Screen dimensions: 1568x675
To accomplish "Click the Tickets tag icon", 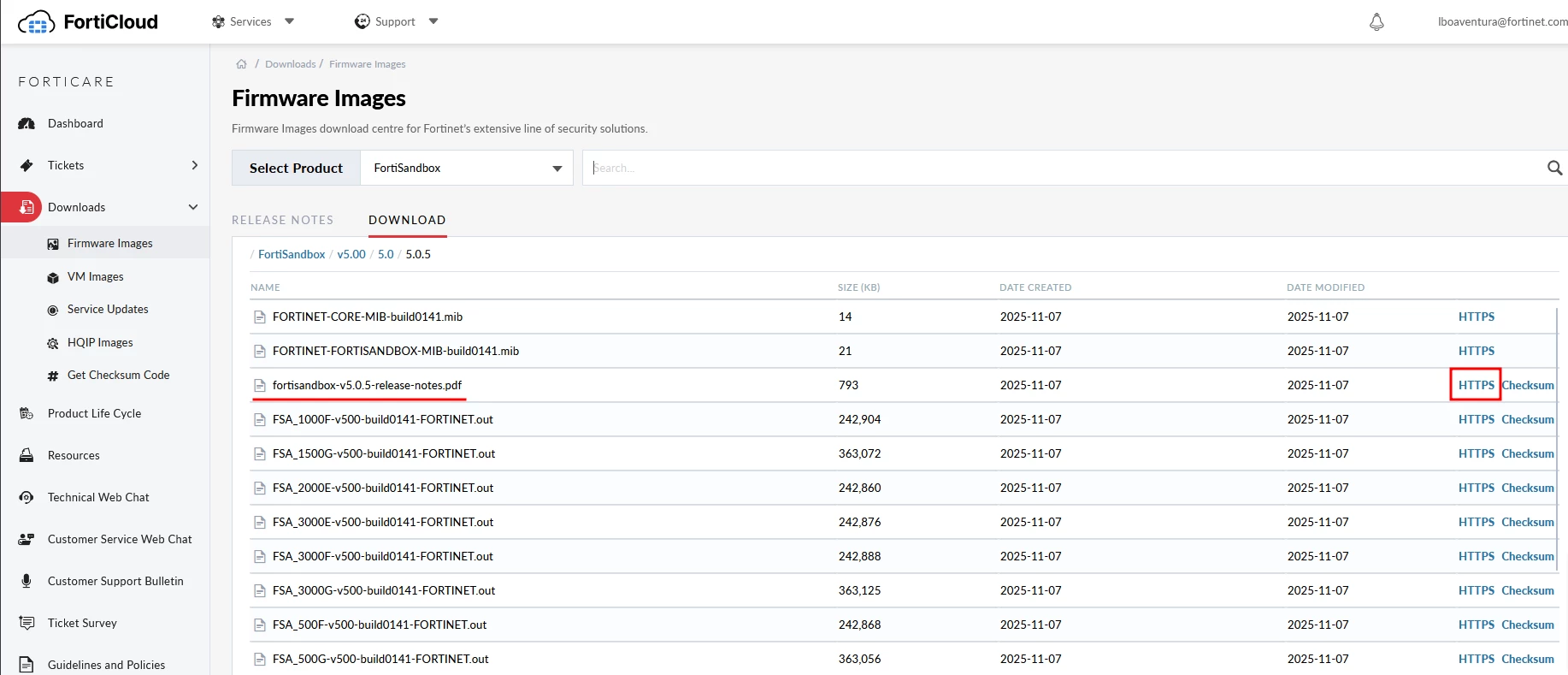I will 27,165.
